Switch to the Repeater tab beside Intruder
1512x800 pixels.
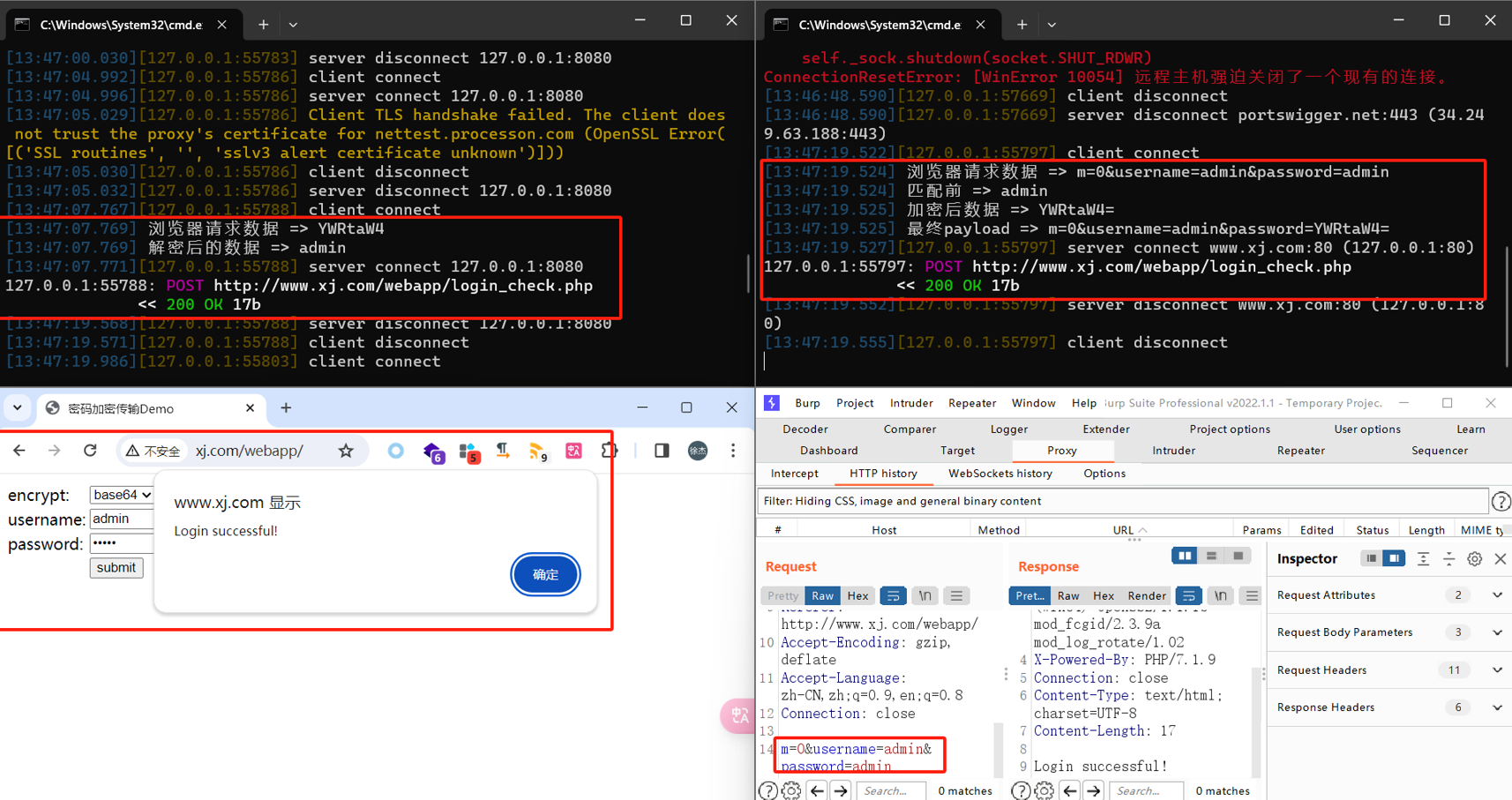pyautogui.click(x=1300, y=451)
